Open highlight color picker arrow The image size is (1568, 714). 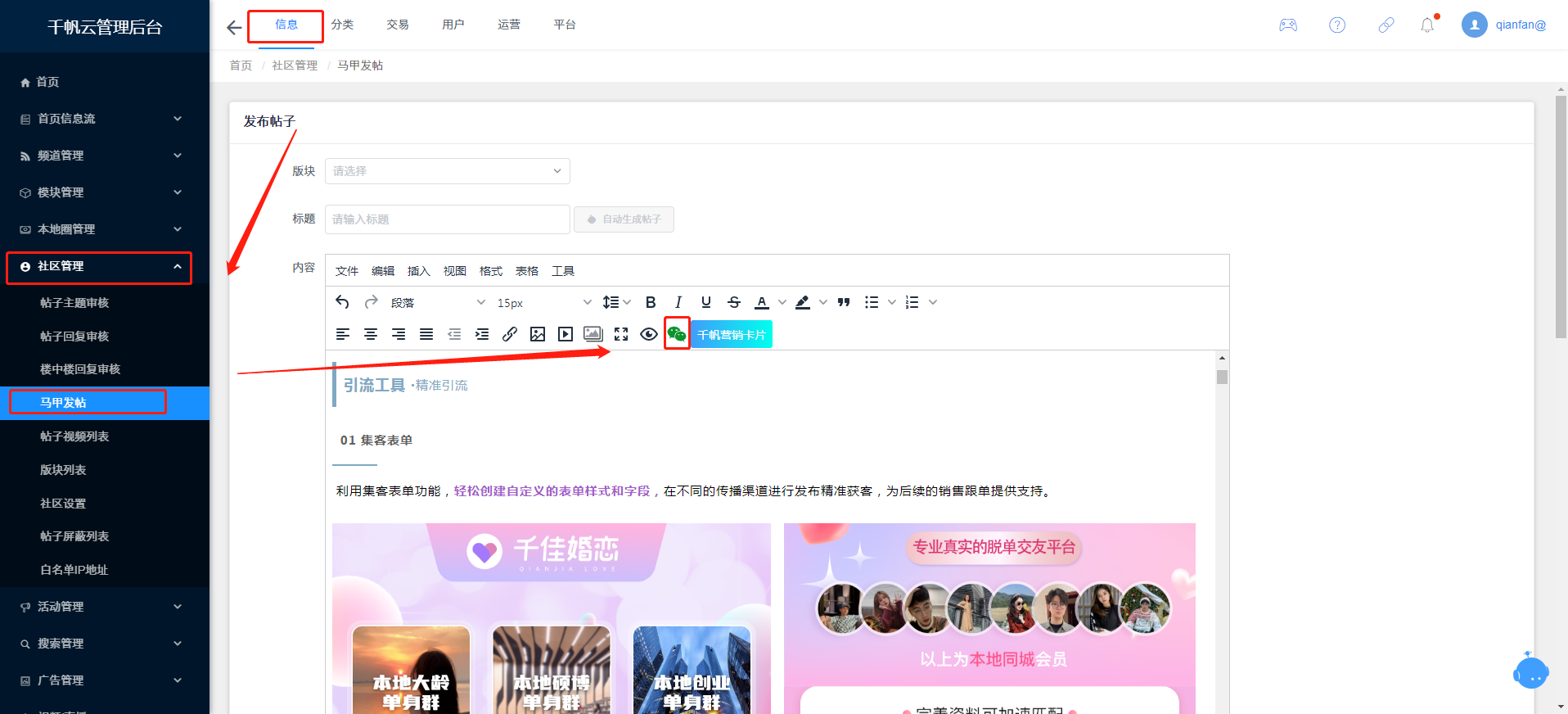click(823, 302)
